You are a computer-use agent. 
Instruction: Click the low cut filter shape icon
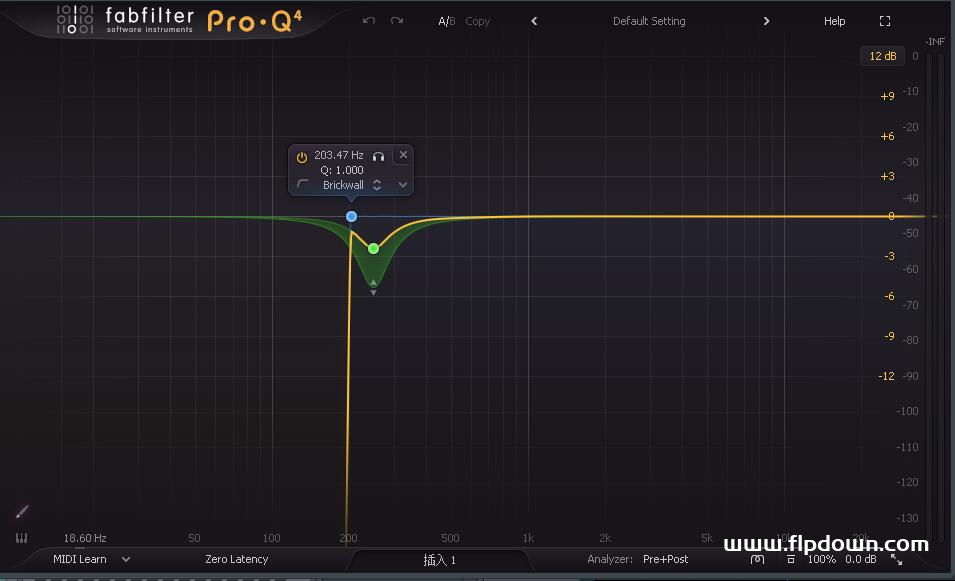click(x=303, y=185)
